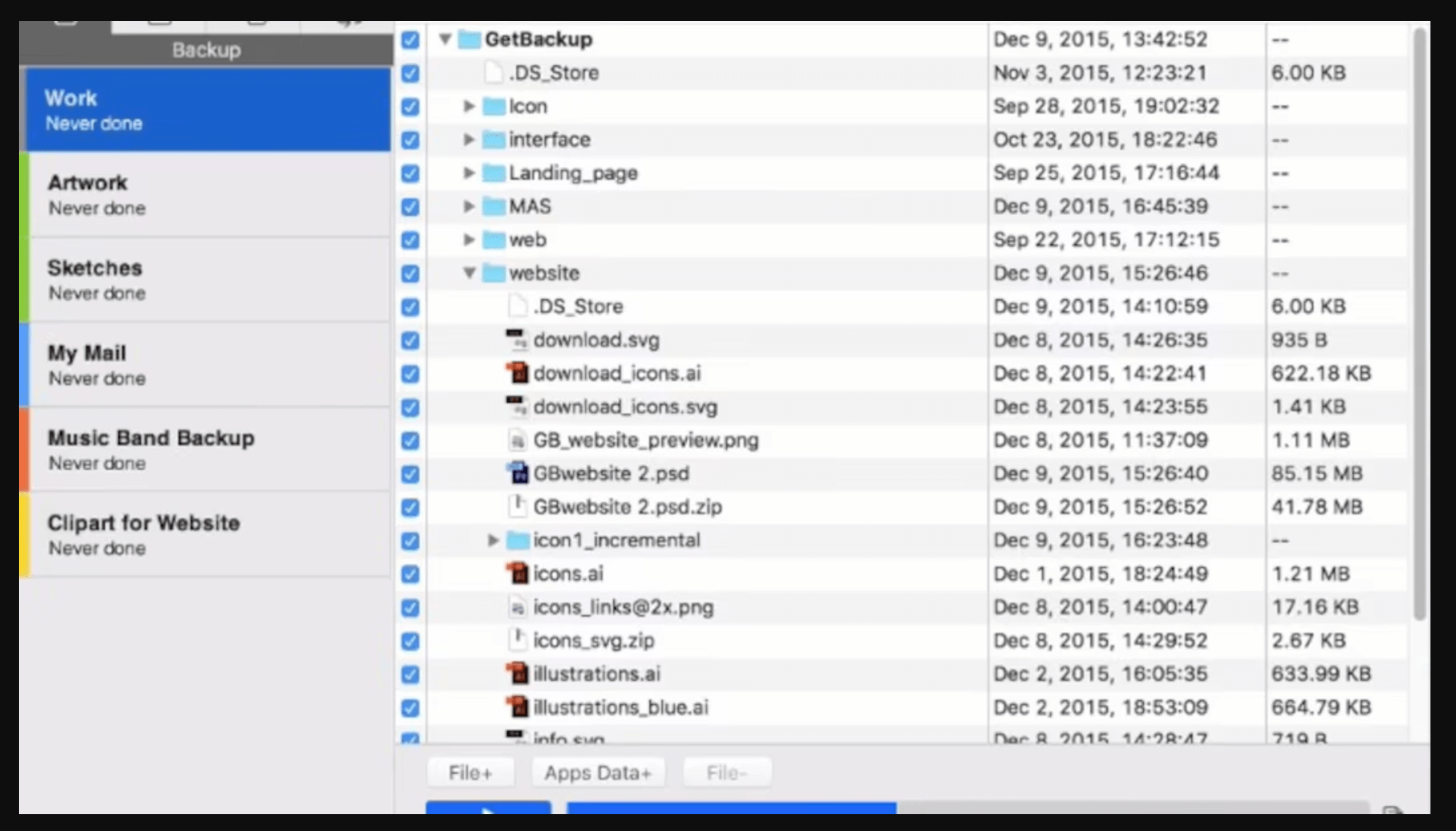This screenshot has width=1456, height=831.
Task: Click the download_icons.ai file icon
Action: pos(517,373)
